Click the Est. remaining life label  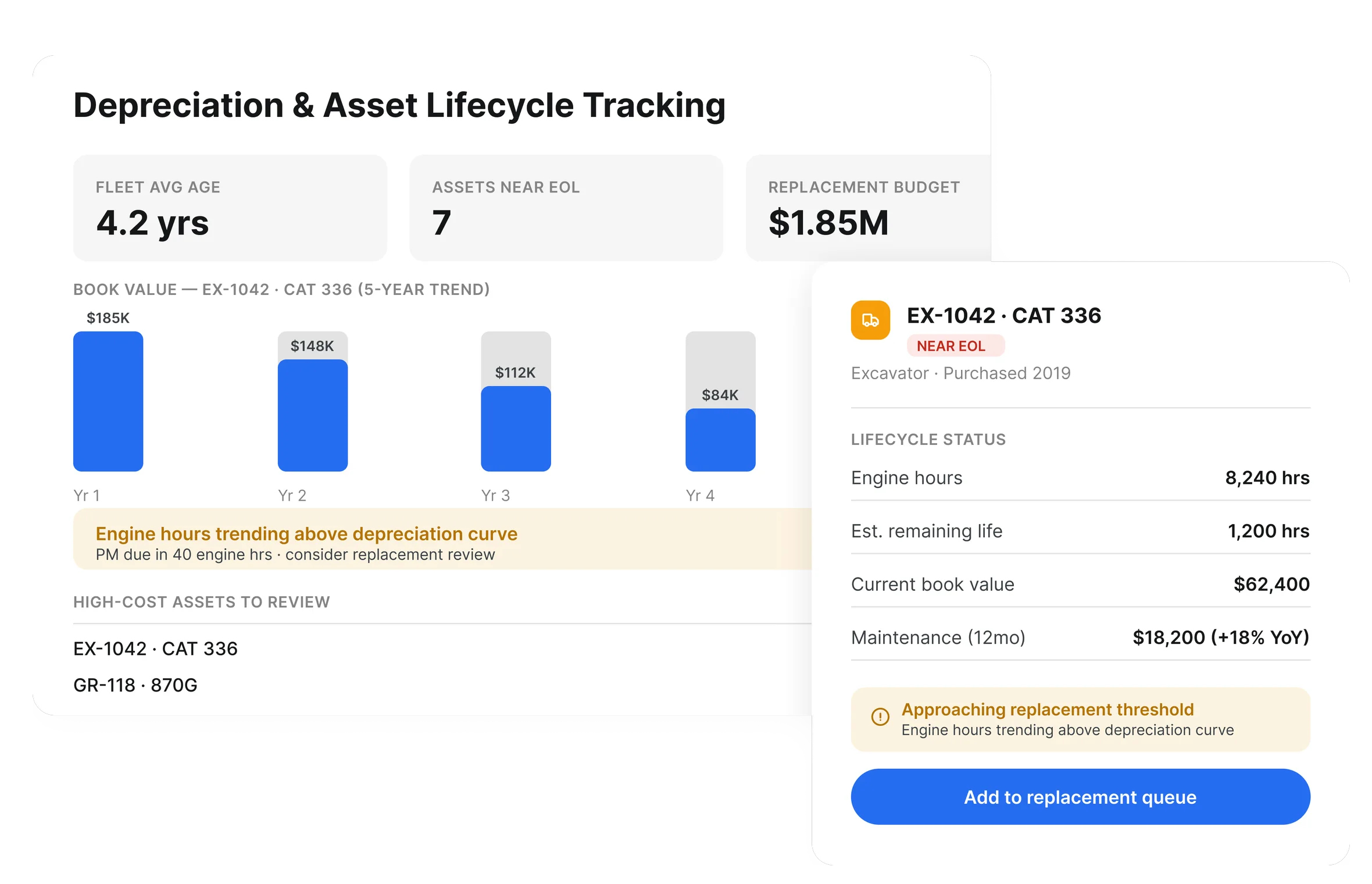(927, 531)
